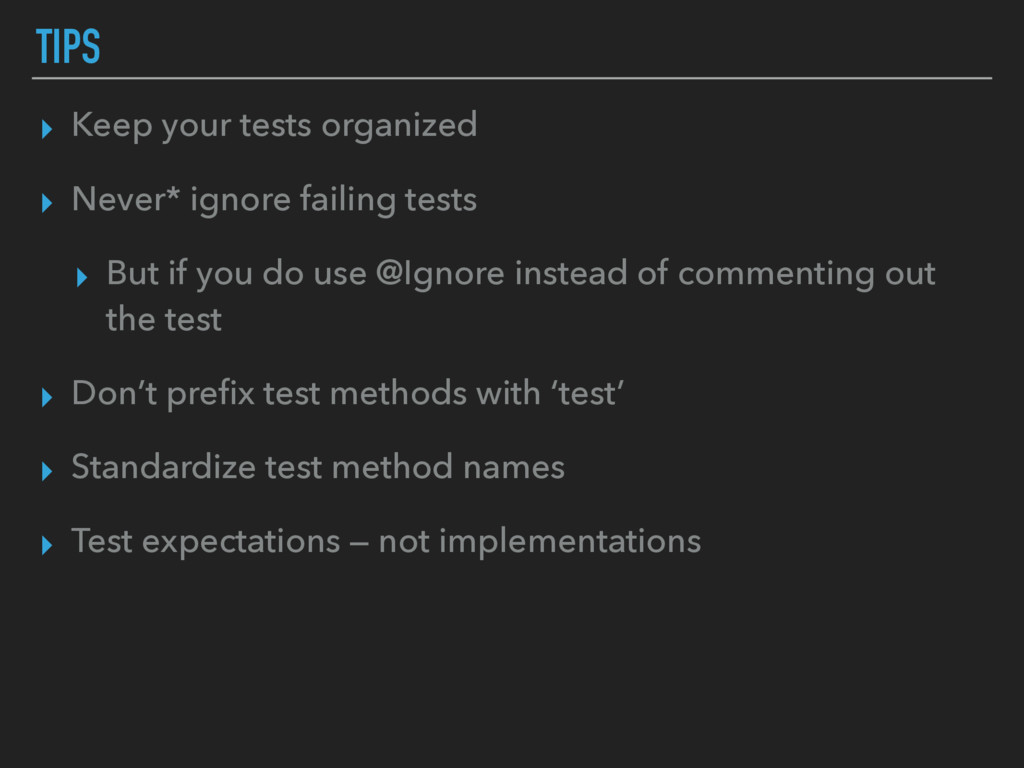The width and height of the screenshot is (1024, 768).
Task: Click the word Standardize
Action: (x=163, y=468)
